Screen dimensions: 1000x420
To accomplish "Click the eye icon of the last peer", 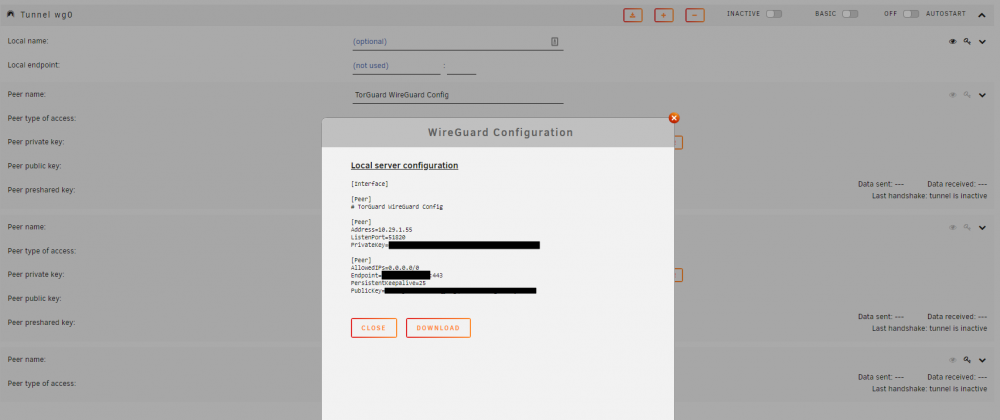I will point(953,360).
